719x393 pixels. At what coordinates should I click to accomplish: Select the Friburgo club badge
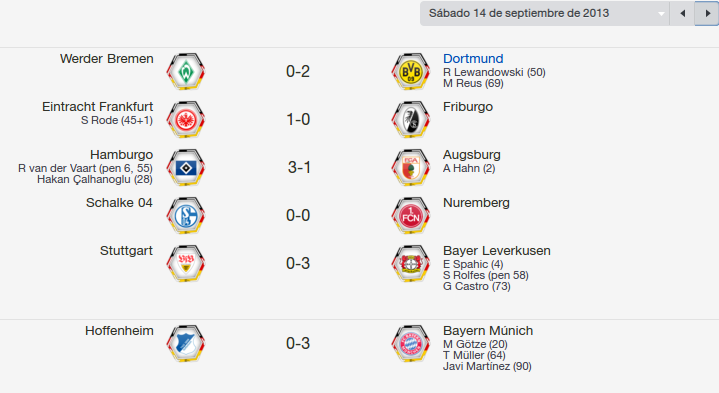pos(411,120)
